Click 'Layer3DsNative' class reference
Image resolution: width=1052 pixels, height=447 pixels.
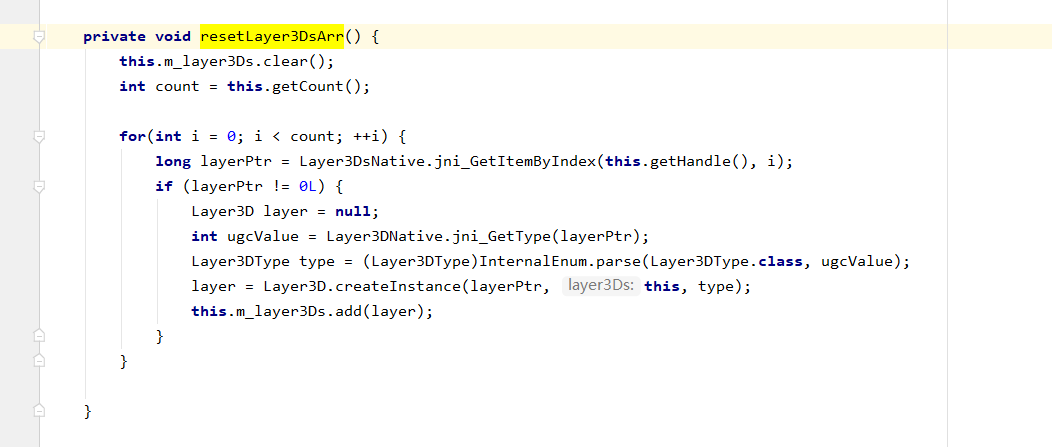coord(362,162)
